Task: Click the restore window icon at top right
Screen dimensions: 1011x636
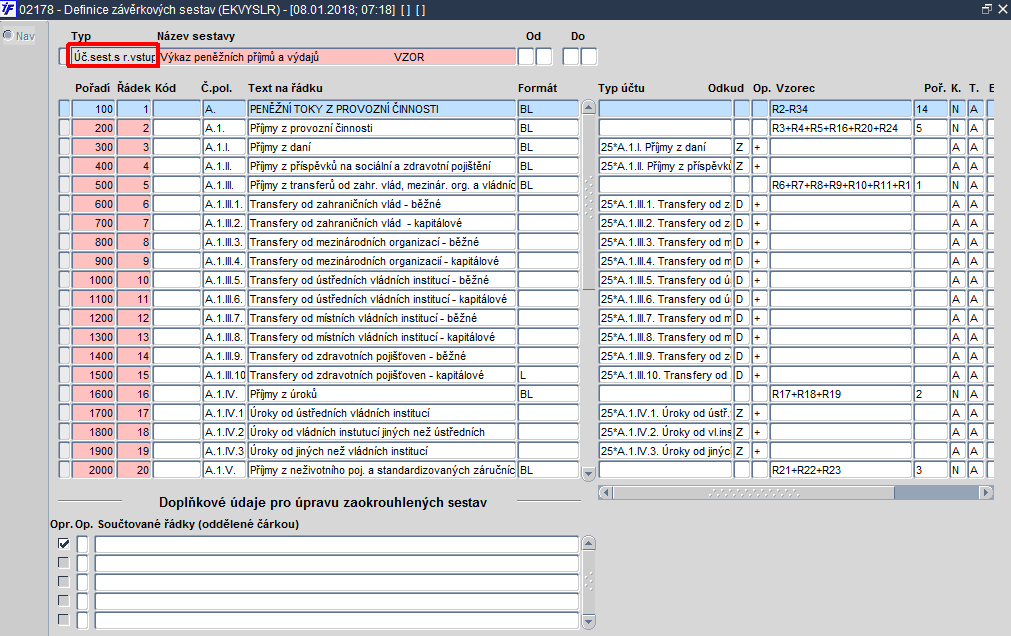Action: point(986,9)
